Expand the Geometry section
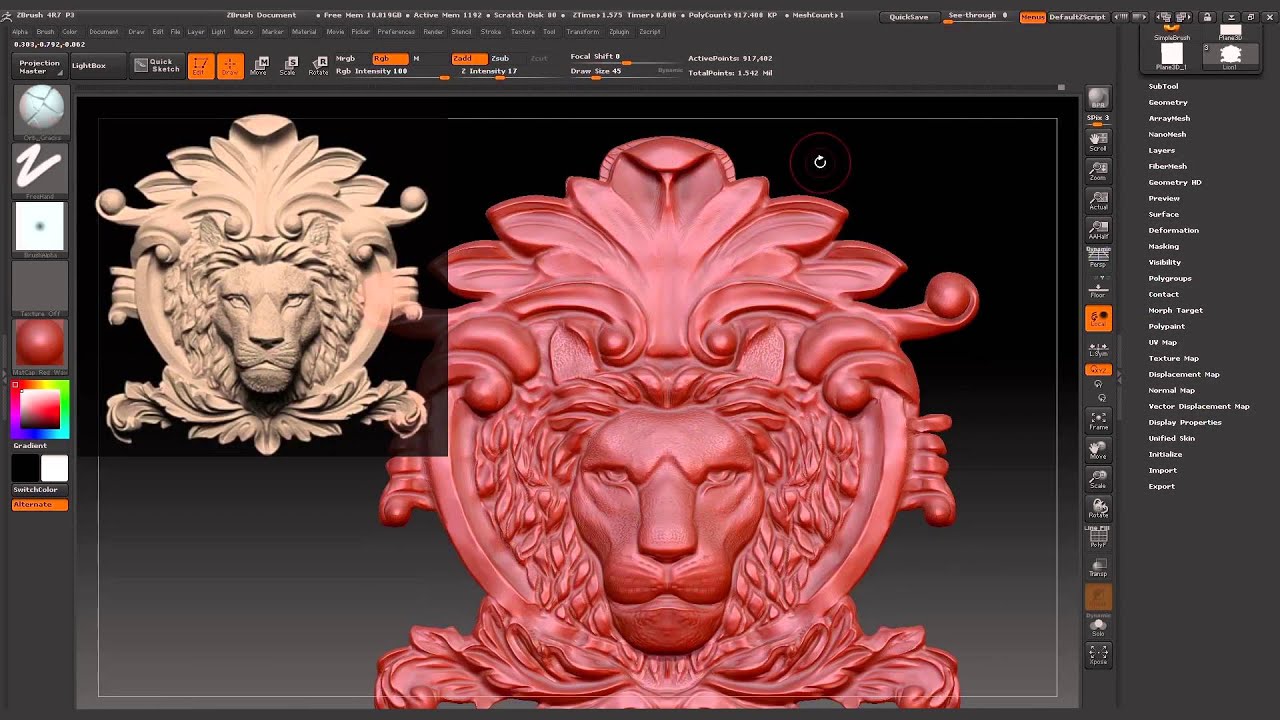Screen dimensions: 1280x720 pyautogui.click(x=1168, y=102)
